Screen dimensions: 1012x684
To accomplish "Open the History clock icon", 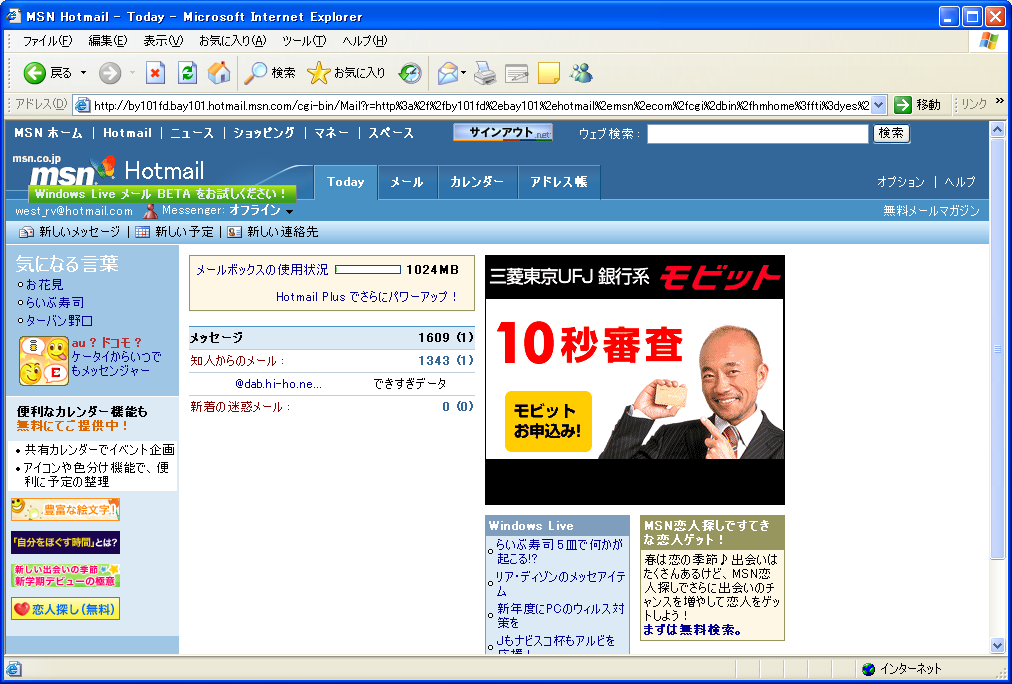I will (410, 73).
